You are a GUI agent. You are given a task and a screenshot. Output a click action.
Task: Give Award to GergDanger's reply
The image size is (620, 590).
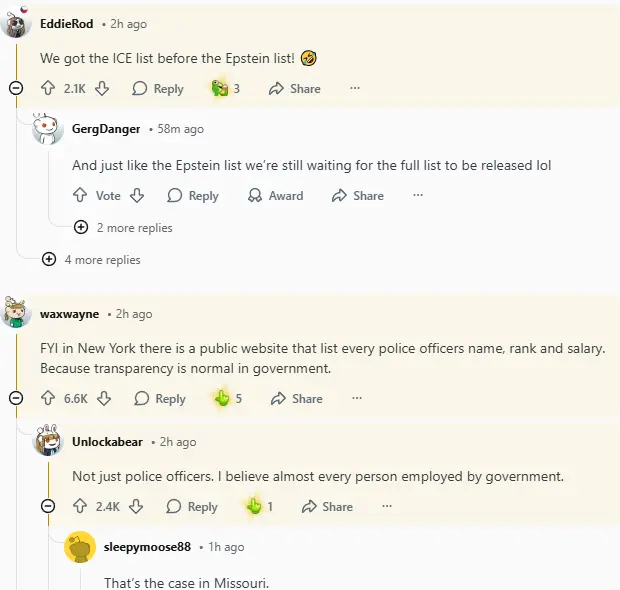pos(275,196)
